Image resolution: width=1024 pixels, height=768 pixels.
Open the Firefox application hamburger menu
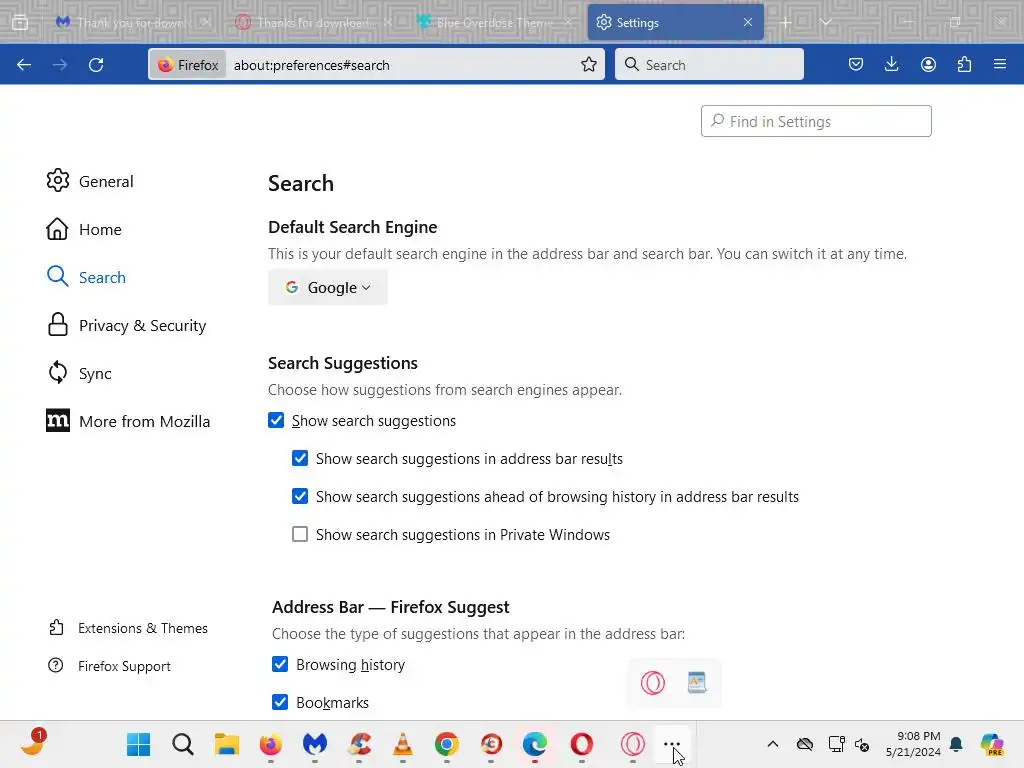point(1000,65)
